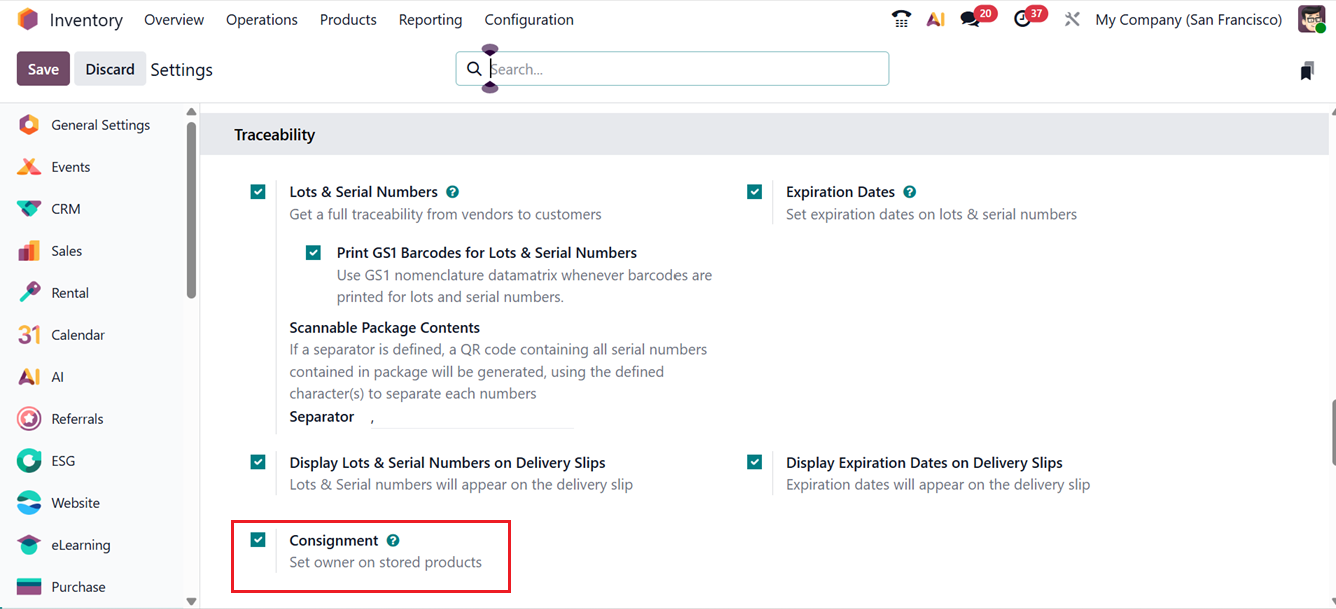Toggle the Consignment checkbox

pos(258,540)
